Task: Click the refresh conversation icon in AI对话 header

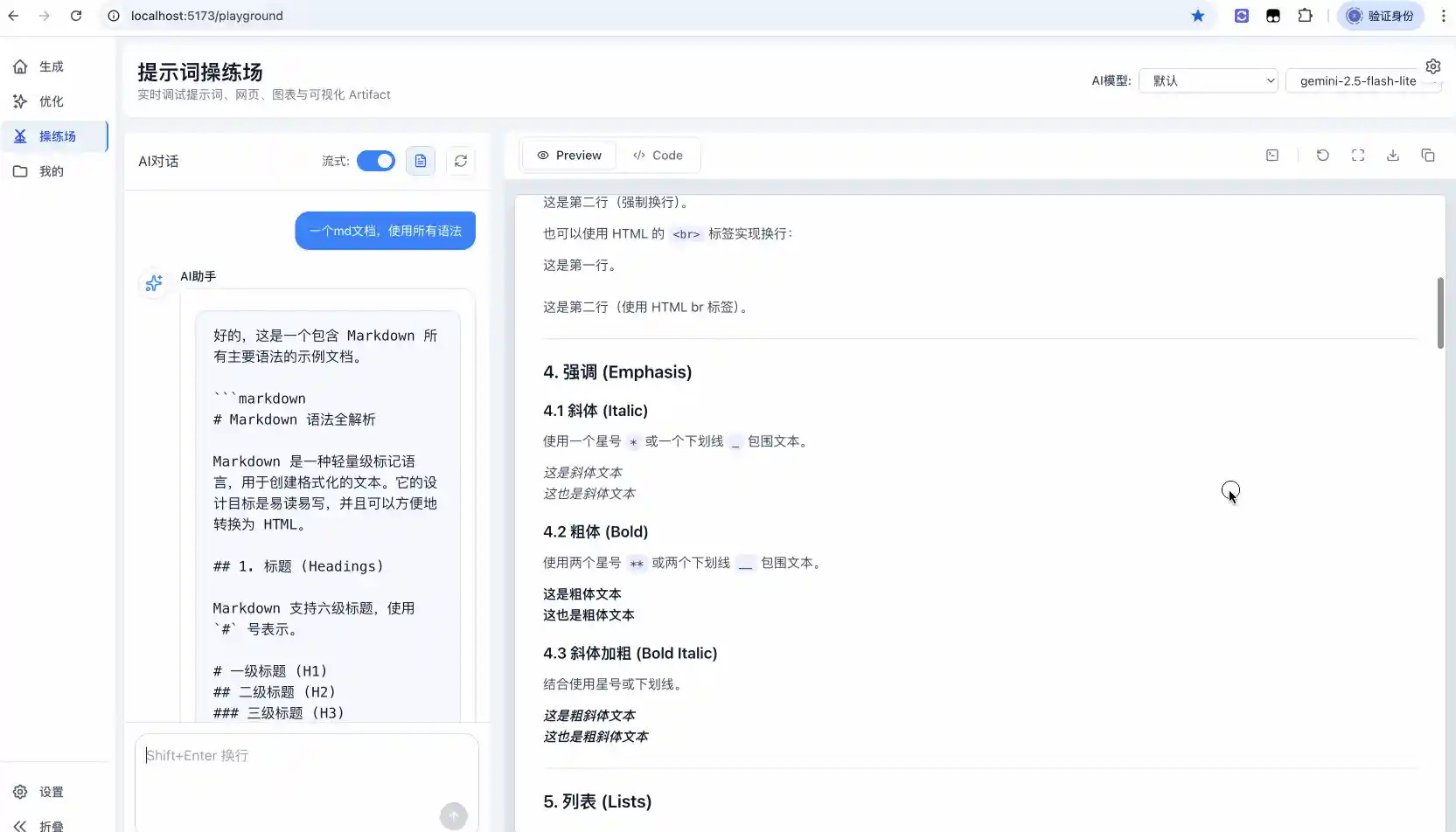Action: pos(461,161)
